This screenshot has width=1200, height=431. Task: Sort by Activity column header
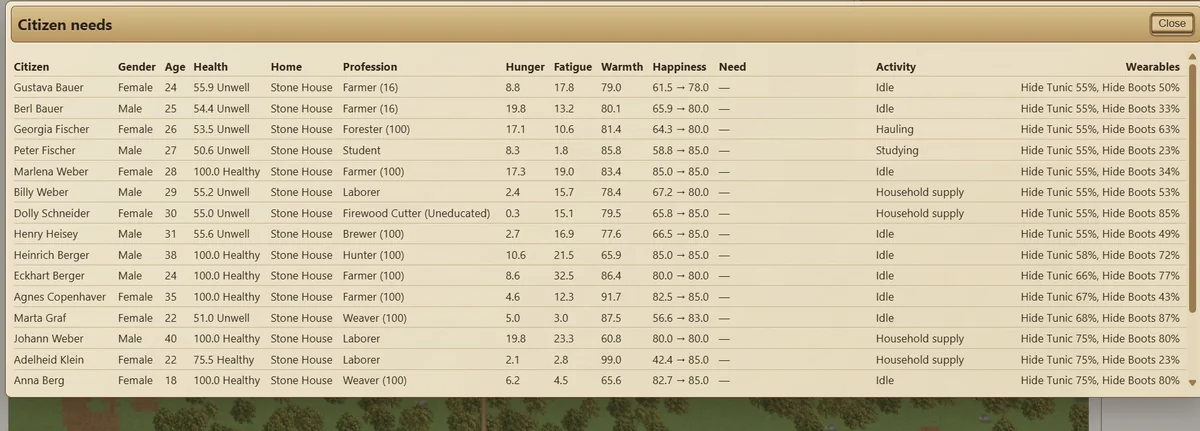[x=896, y=67]
